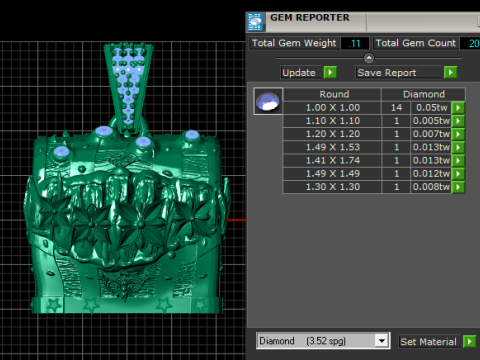Click the Save Report button
The width and height of the screenshot is (480, 360).
[399, 72]
